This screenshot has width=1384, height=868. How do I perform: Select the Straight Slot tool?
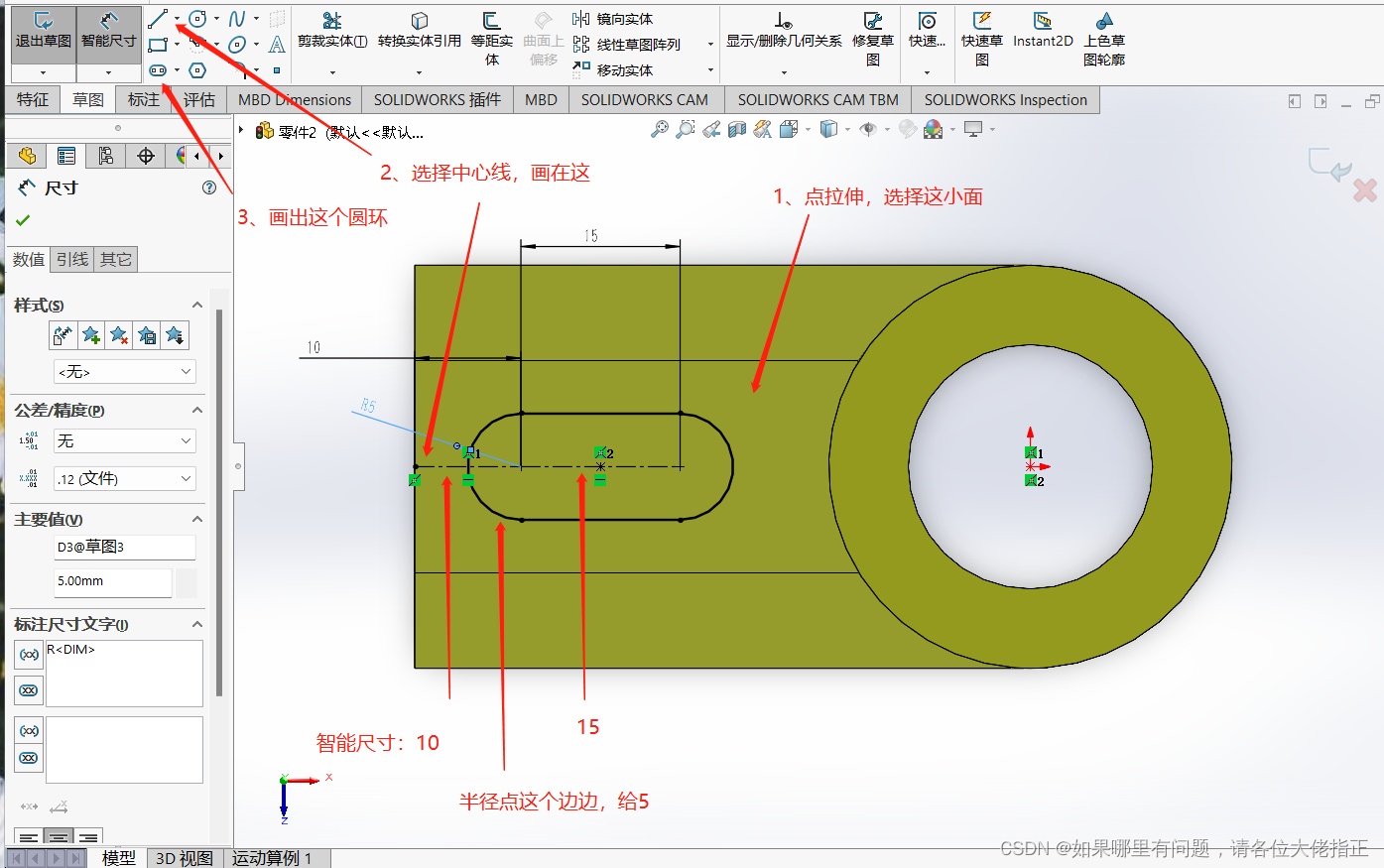[x=159, y=70]
